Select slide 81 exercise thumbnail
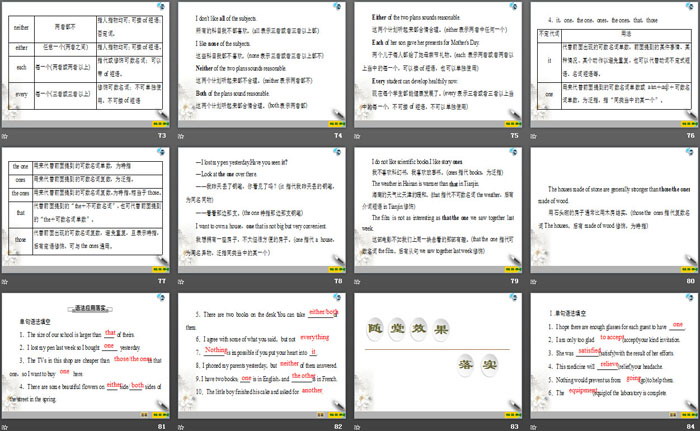The width and height of the screenshot is (700, 431). pos(86,356)
